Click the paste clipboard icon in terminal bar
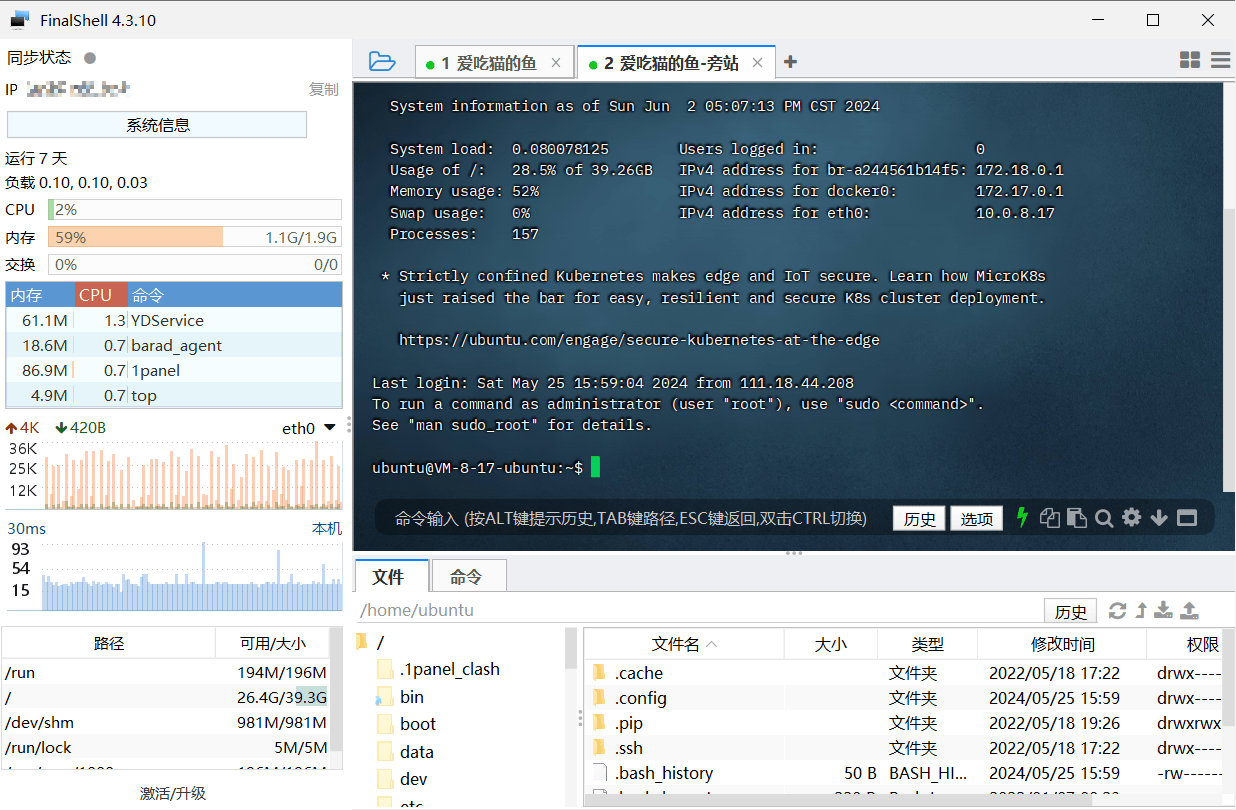Image resolution: width=1236 pixels, height=810 pixels. pyautogui.click(x=1076, y=518)
